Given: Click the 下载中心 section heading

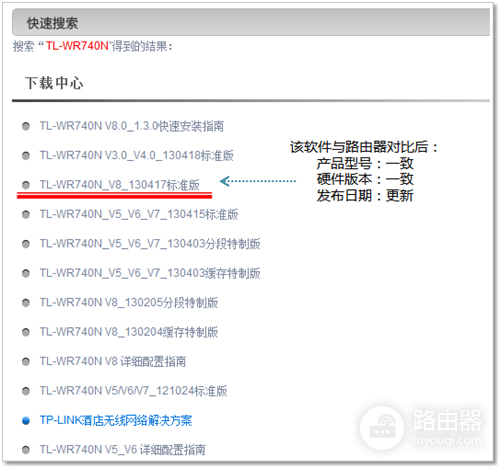Looking at the screenshot, I should [x=54, y=83].
